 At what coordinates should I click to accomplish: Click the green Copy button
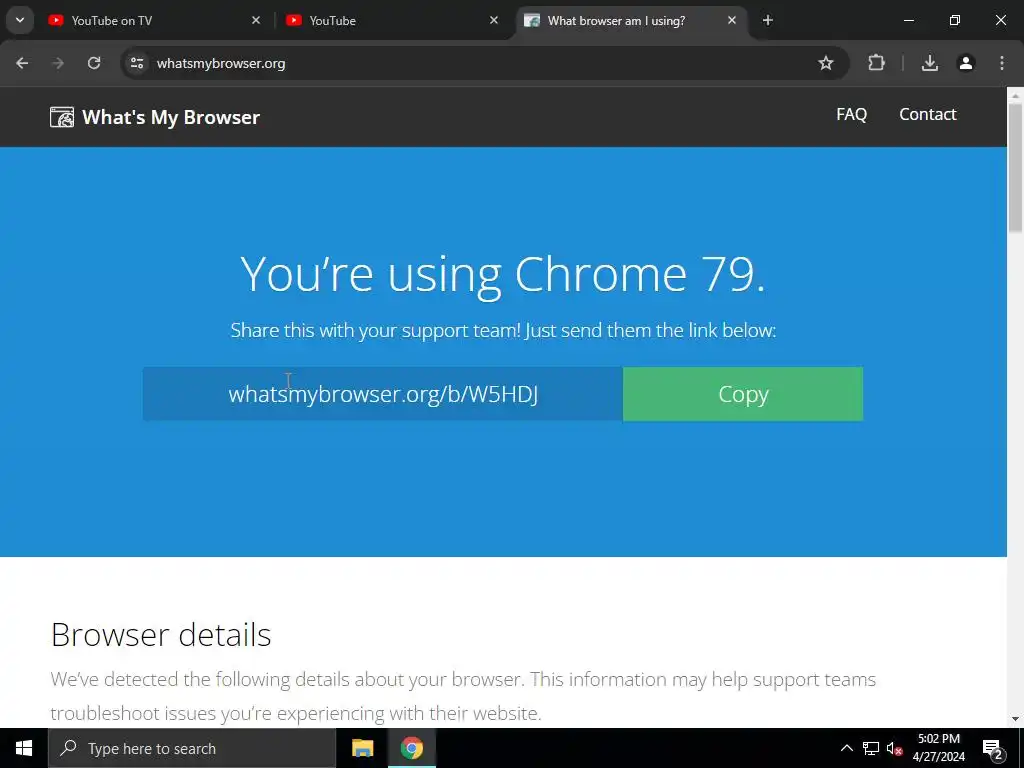pyautogui.click(x=743, y=394)
